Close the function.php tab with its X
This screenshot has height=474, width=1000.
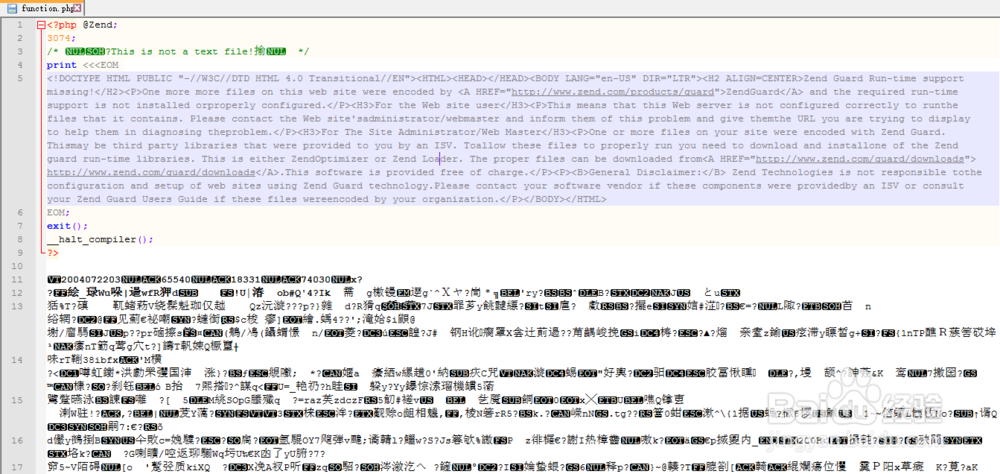(77, 8)
